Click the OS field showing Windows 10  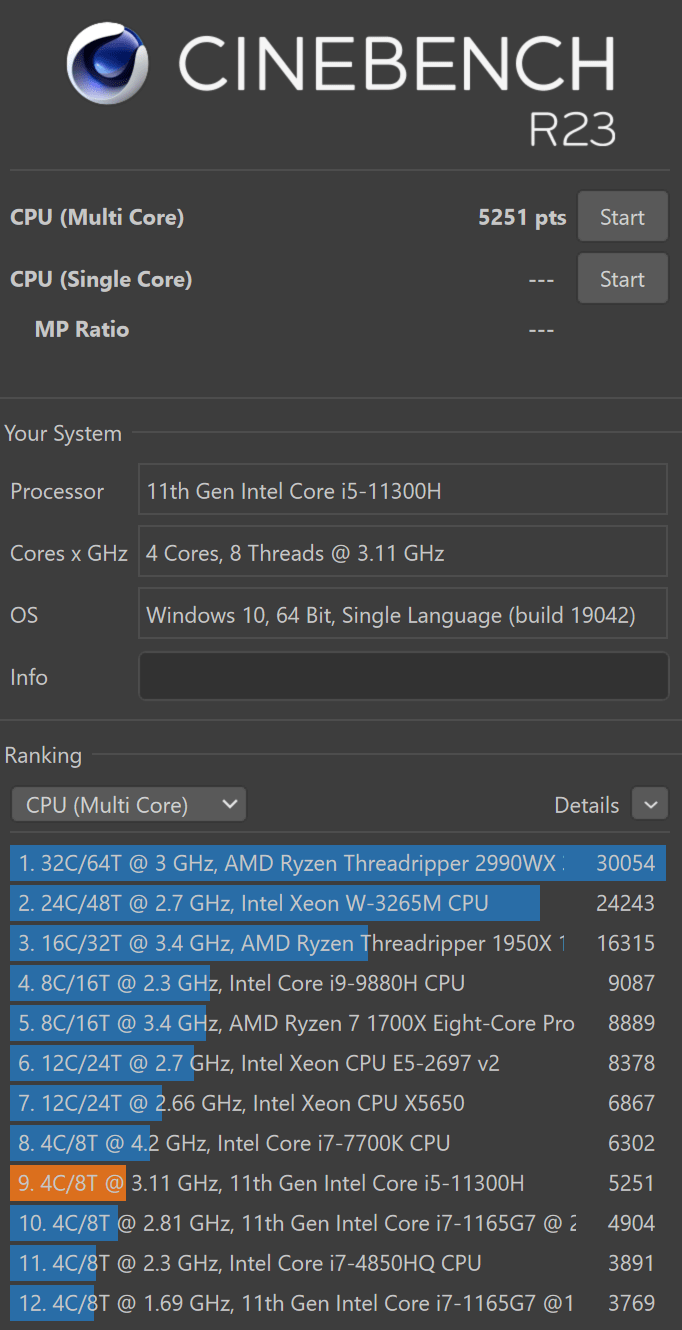(403, 615)
